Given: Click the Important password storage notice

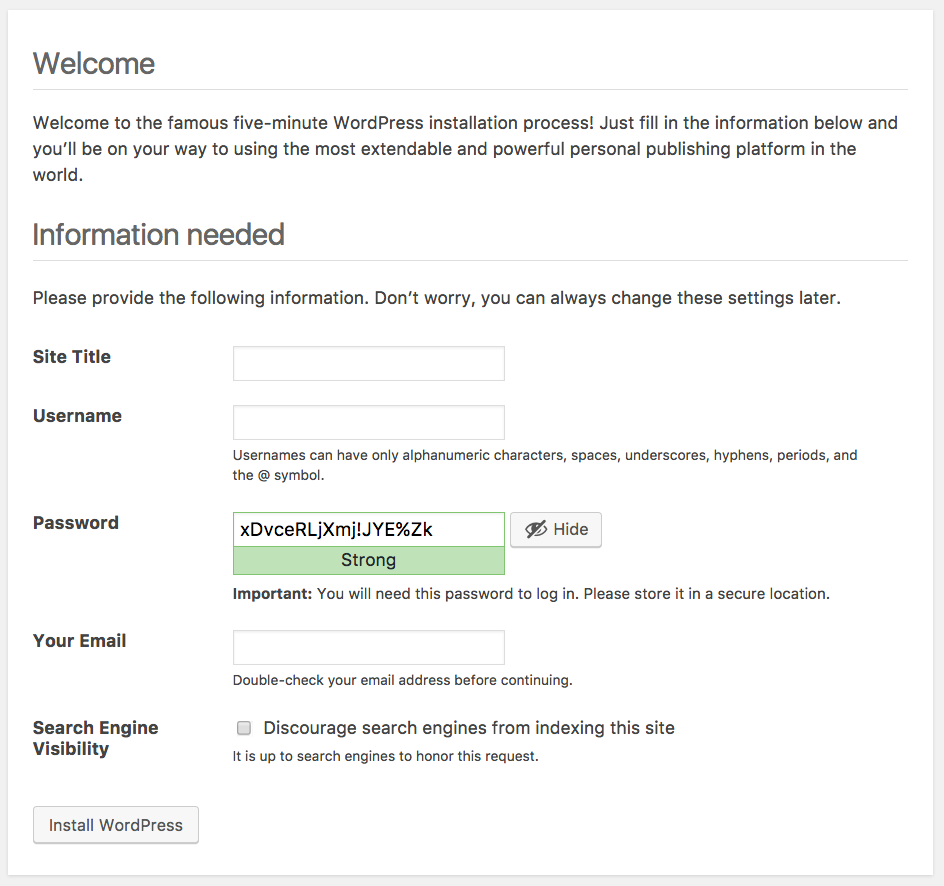Looking at the screenshot, I should point(531,594).
